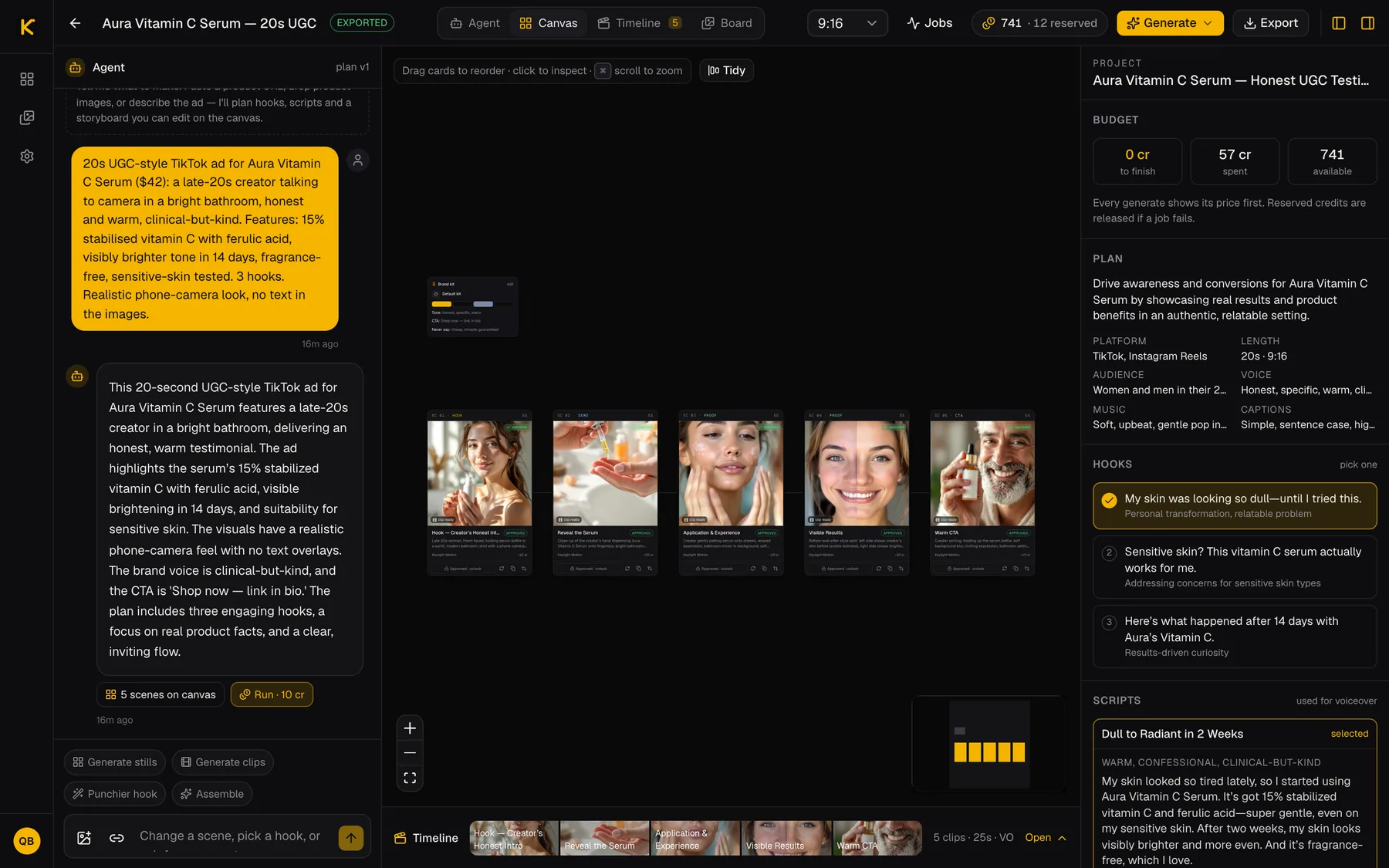Switch to the Timeline tab

pos(639,23)
